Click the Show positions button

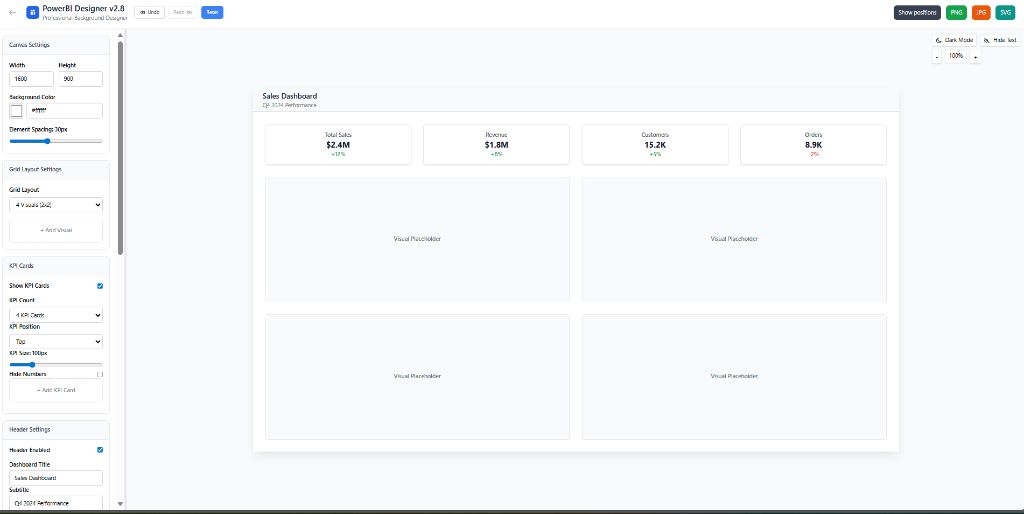917,12
